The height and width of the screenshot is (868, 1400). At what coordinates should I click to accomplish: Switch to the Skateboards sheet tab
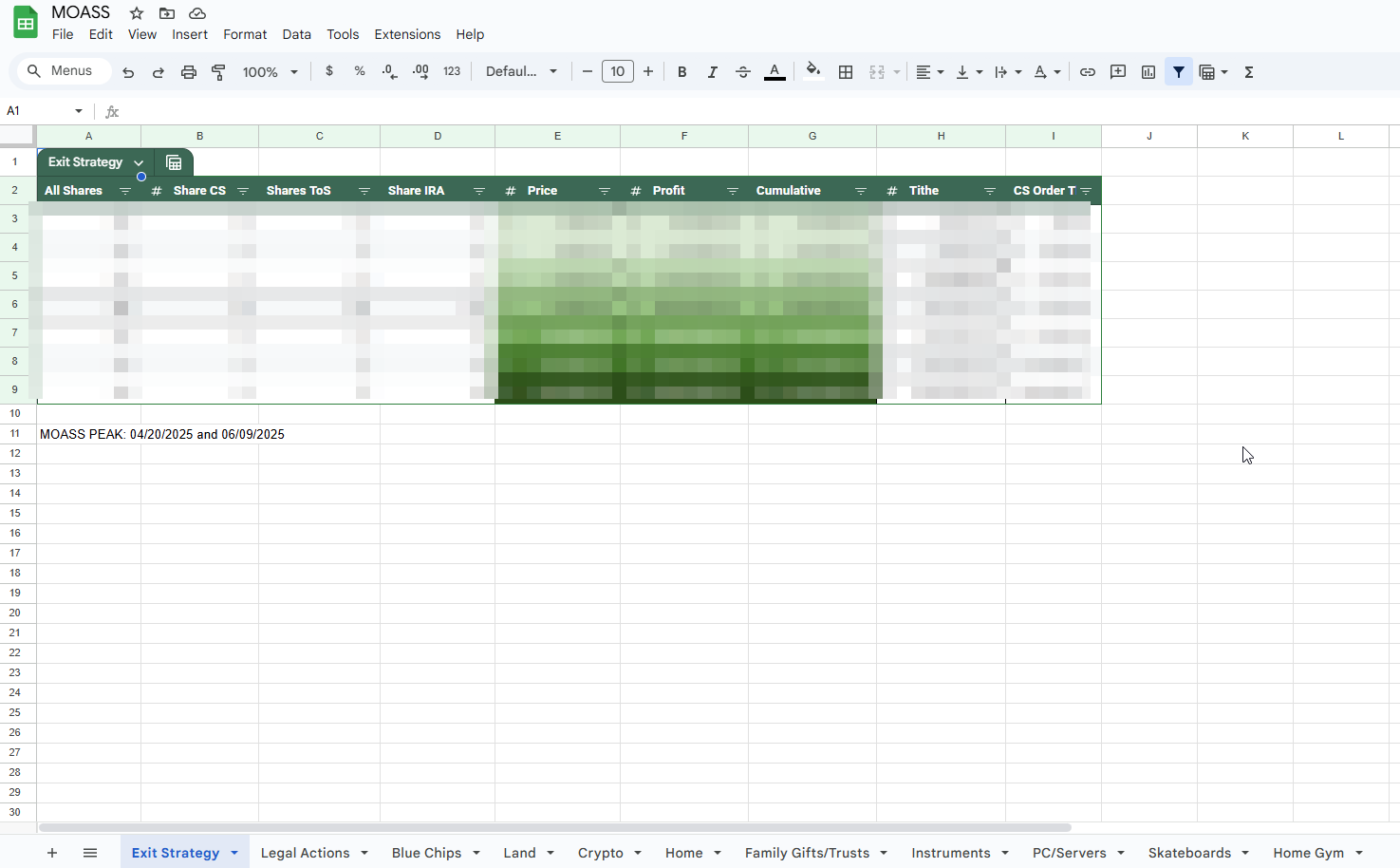[1189, 853]
